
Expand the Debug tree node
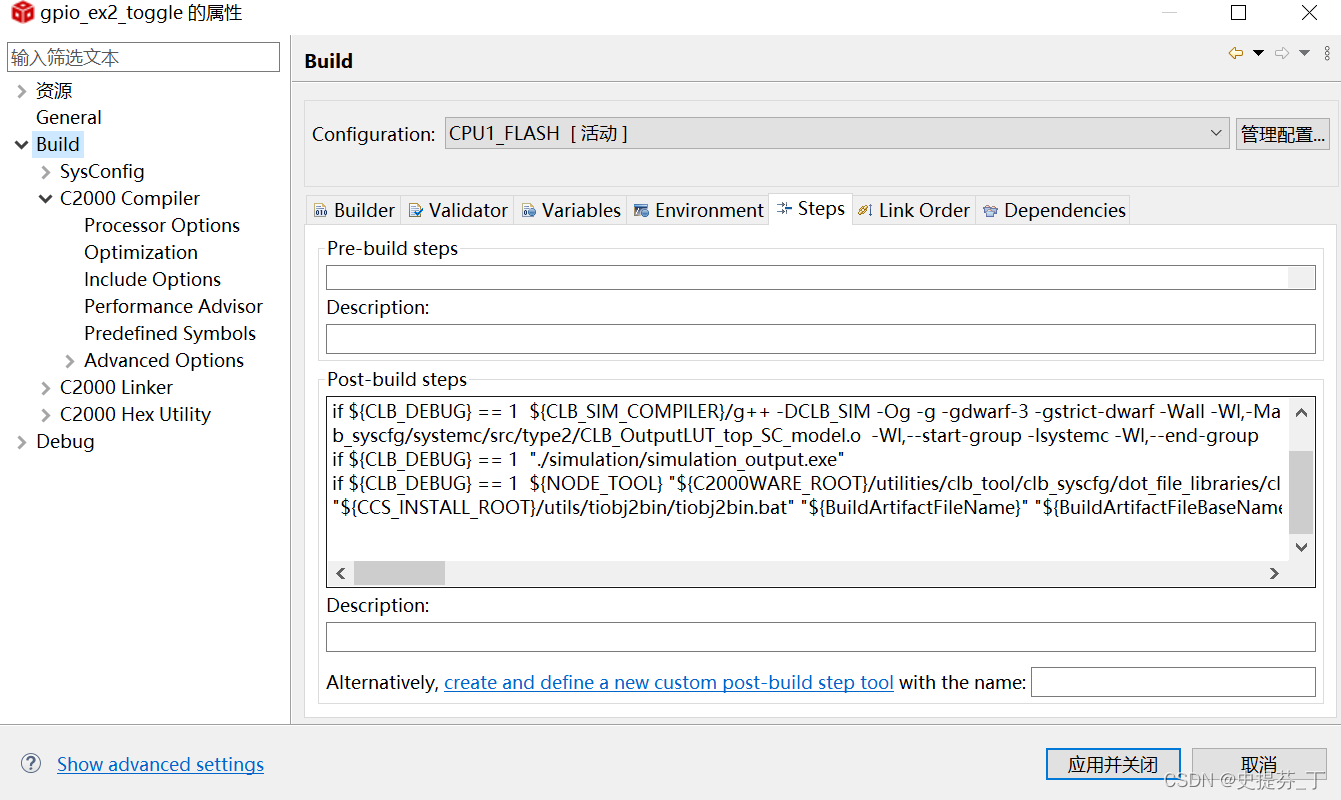click(21, 442)
